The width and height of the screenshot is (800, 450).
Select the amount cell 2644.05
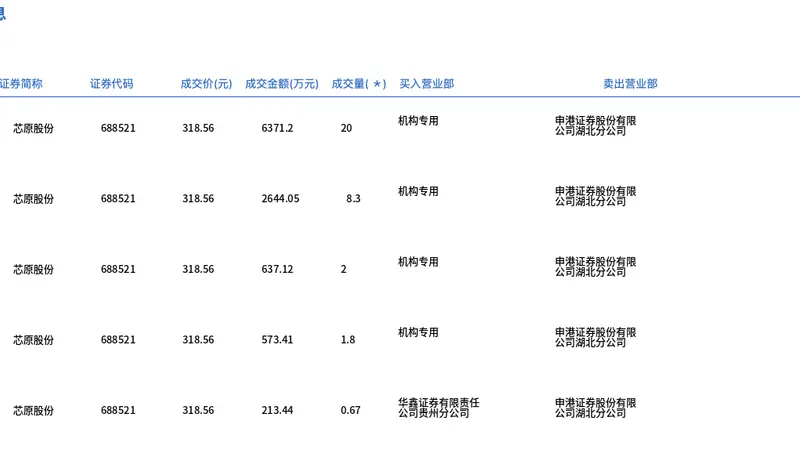(281, 198)
